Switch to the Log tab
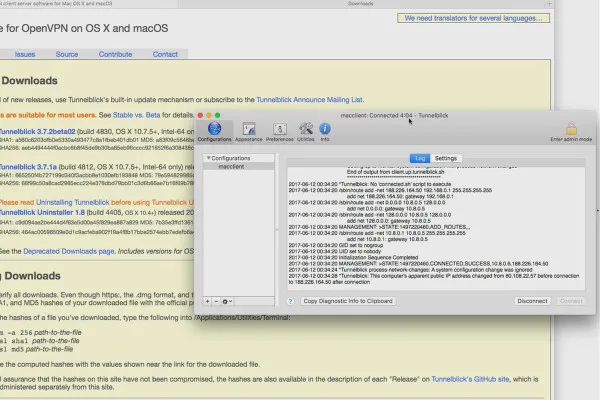Image resolution: width=600 pixels, height=400 pixels. (420, 158)
